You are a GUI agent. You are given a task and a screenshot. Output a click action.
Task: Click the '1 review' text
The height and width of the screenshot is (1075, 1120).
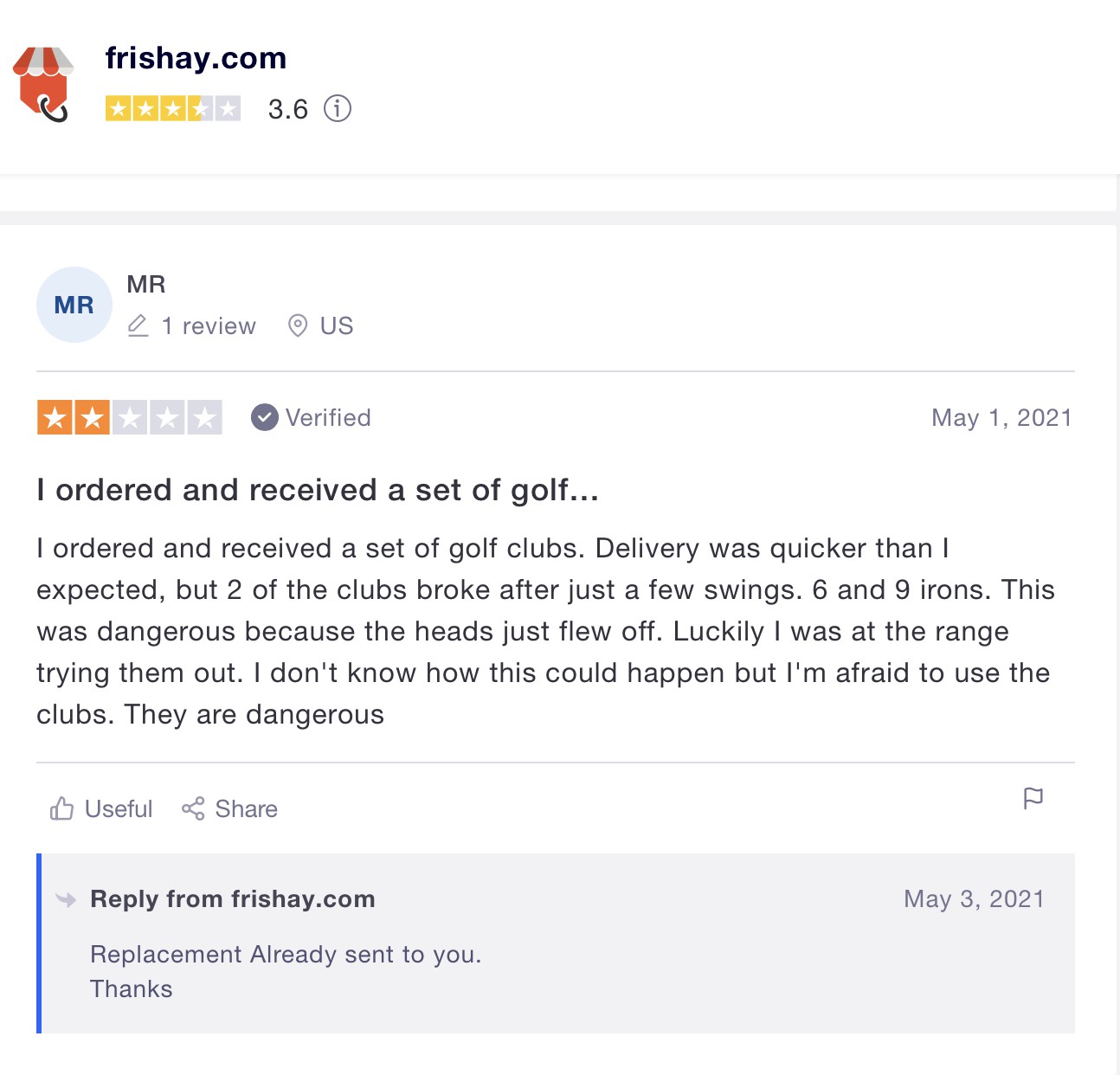pyautogui.click(x=209, y=326)
